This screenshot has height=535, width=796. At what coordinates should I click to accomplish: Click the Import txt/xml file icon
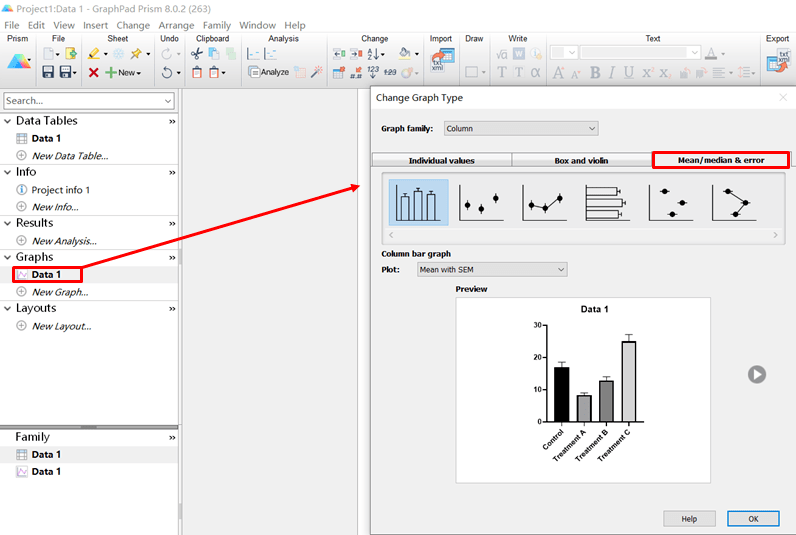coord(441,60)
